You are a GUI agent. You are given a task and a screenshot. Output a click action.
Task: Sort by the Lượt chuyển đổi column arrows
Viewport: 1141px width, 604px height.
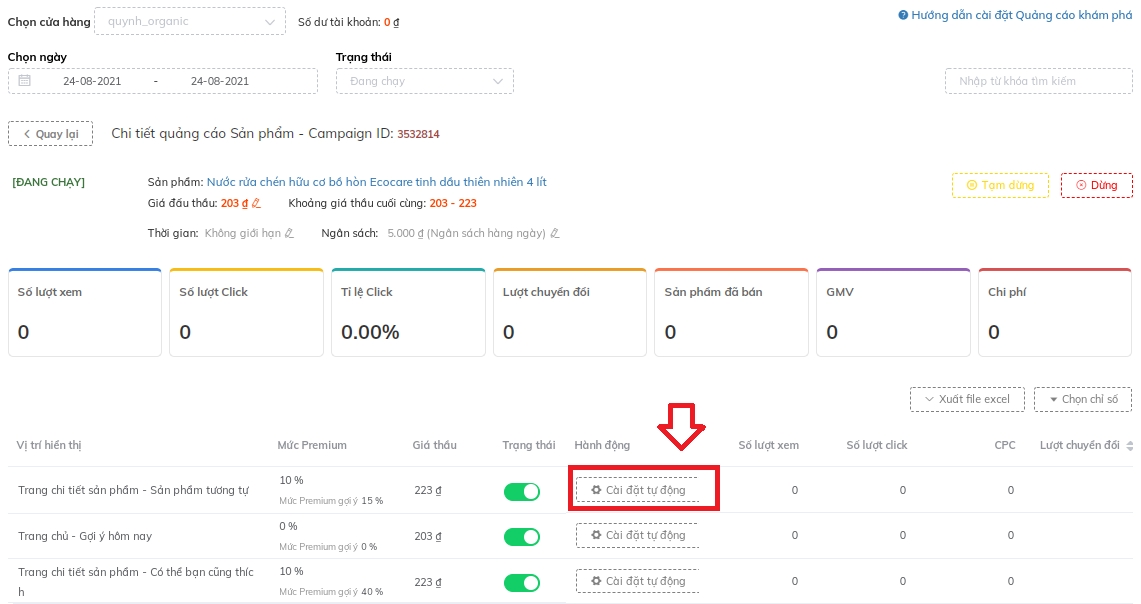[x=1130, y=446]
